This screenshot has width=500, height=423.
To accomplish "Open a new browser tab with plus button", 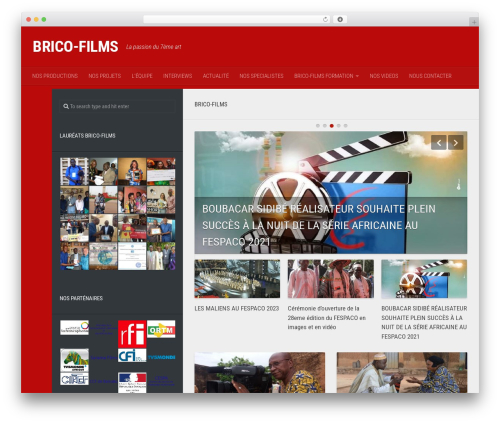I will point(474,22).
